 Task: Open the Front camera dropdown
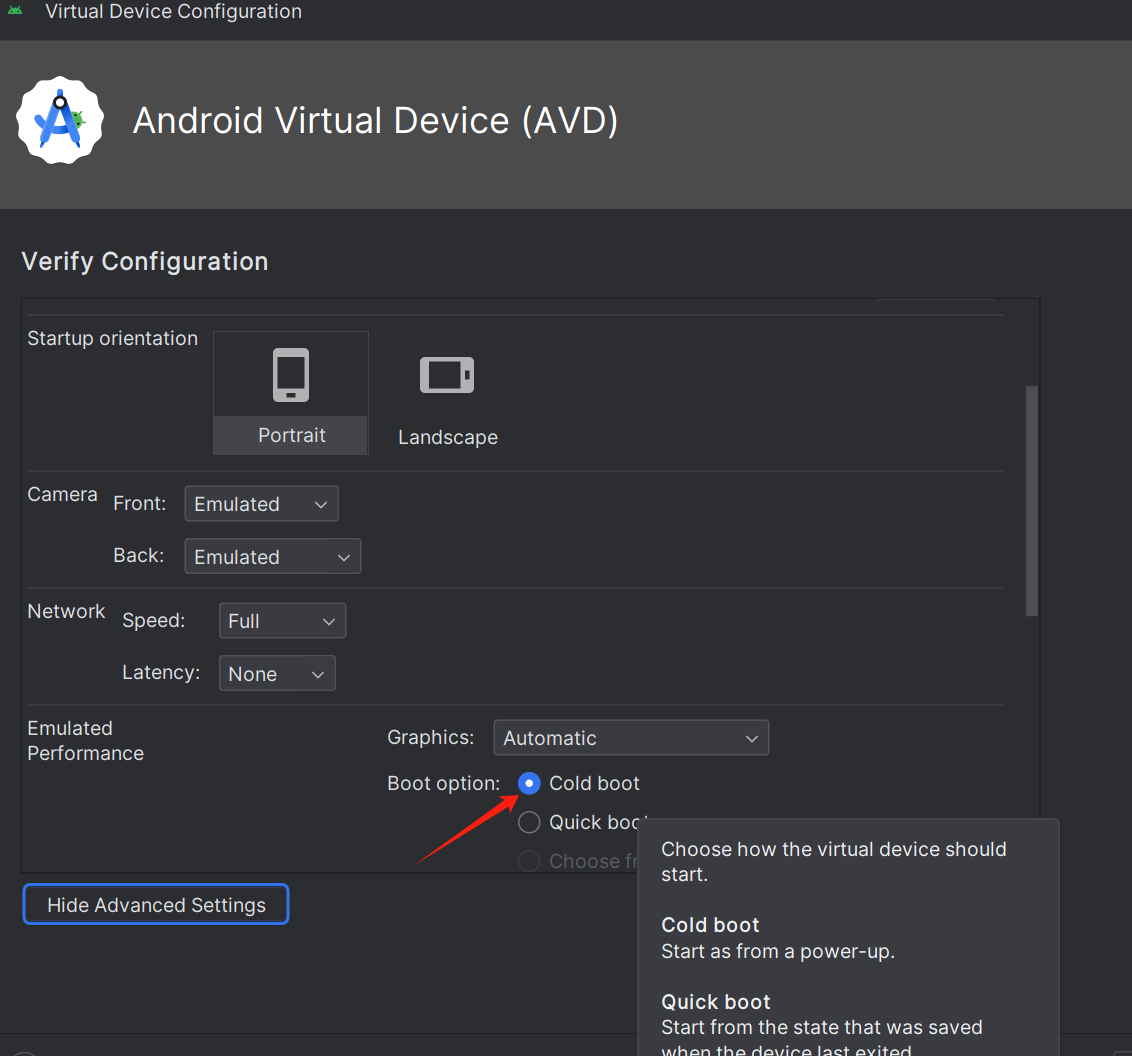pos(261,504)
